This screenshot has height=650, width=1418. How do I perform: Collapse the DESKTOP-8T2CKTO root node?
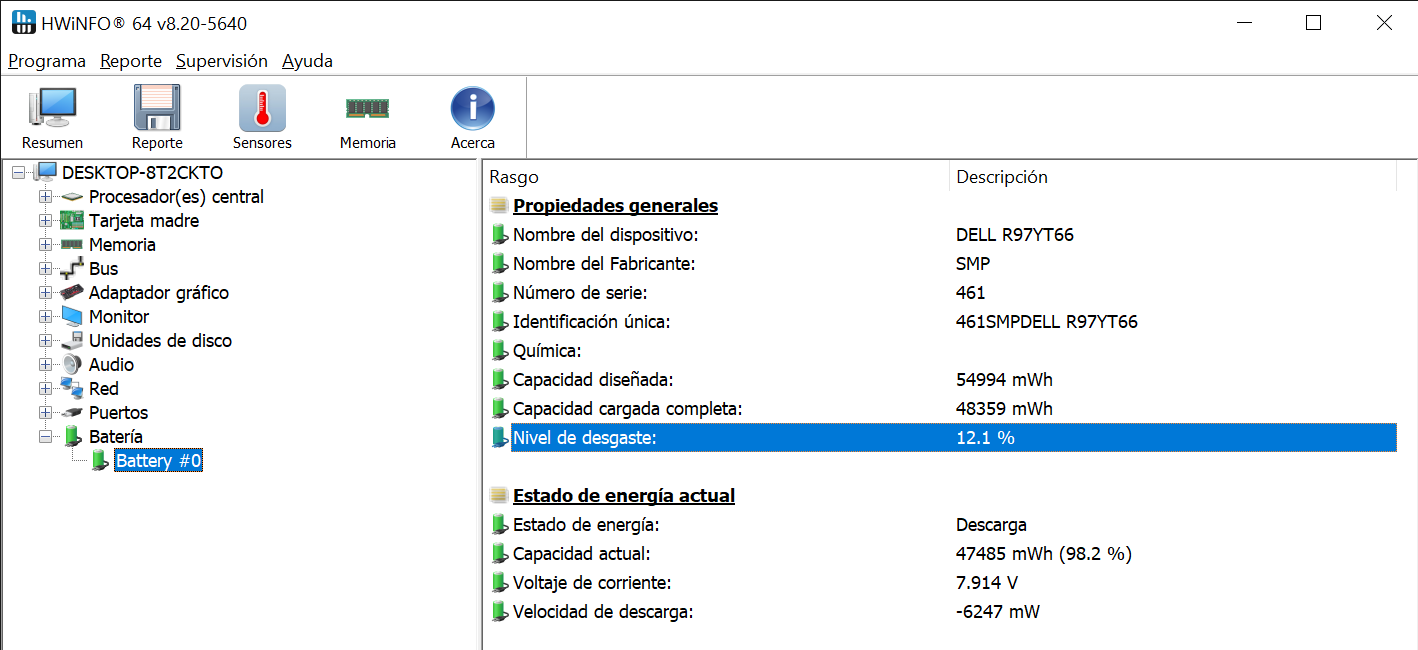pos(19,173)
